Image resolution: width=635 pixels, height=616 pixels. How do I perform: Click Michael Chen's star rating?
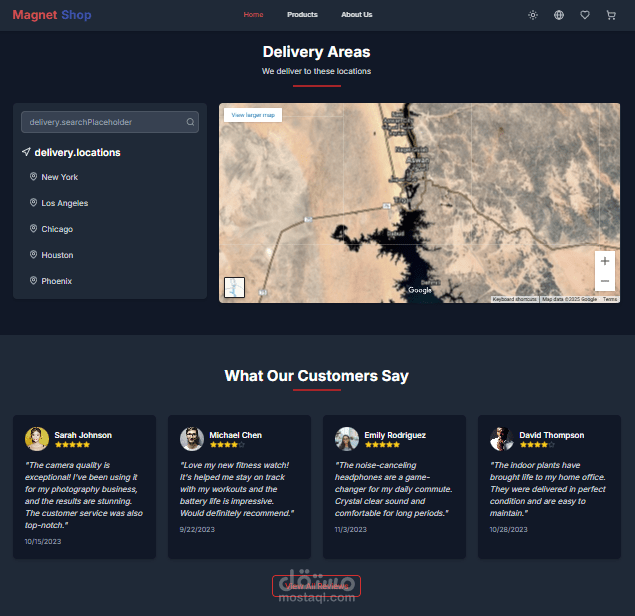click(x=227, y=445)
